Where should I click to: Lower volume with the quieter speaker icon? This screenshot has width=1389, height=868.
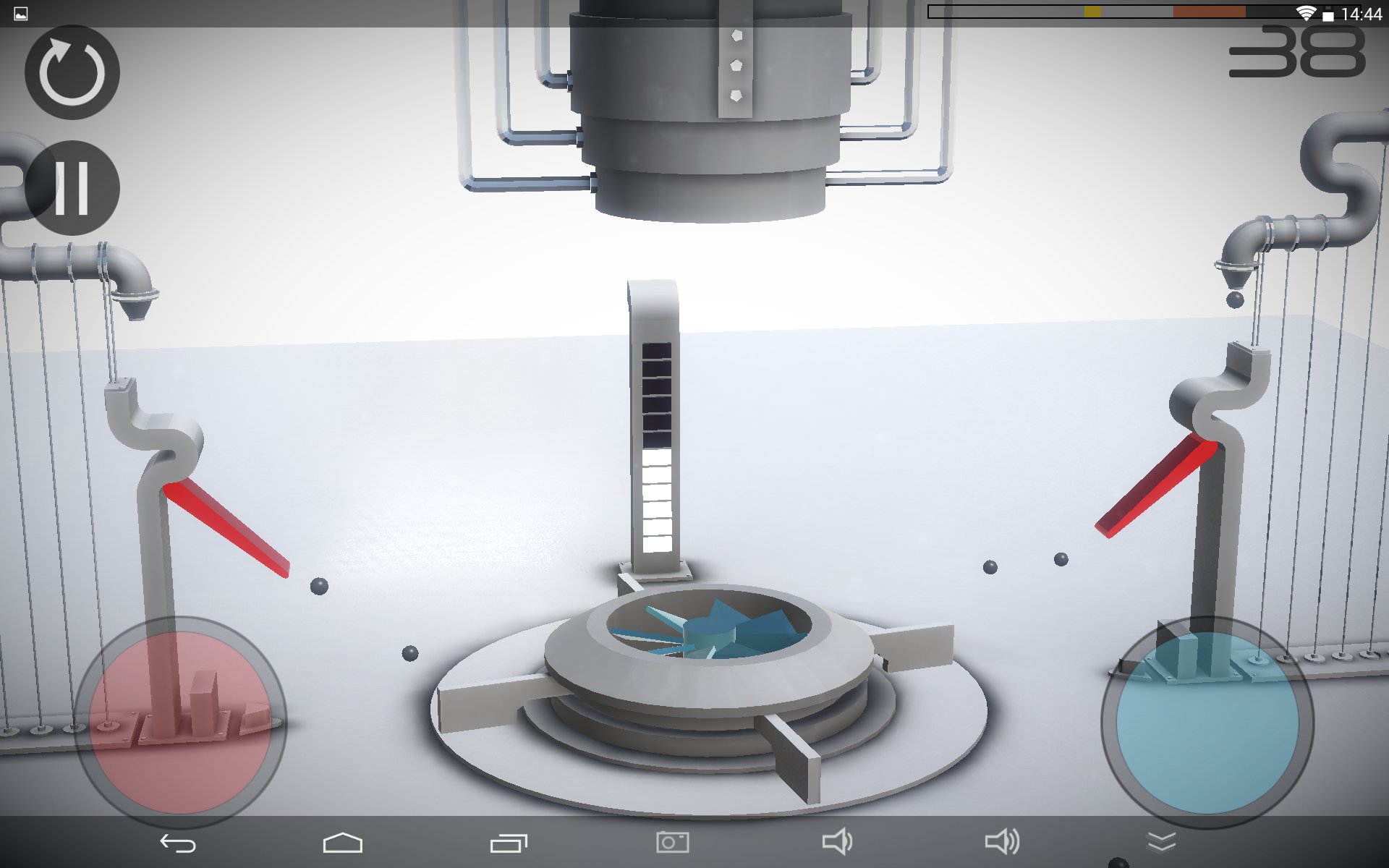point(837,841)
